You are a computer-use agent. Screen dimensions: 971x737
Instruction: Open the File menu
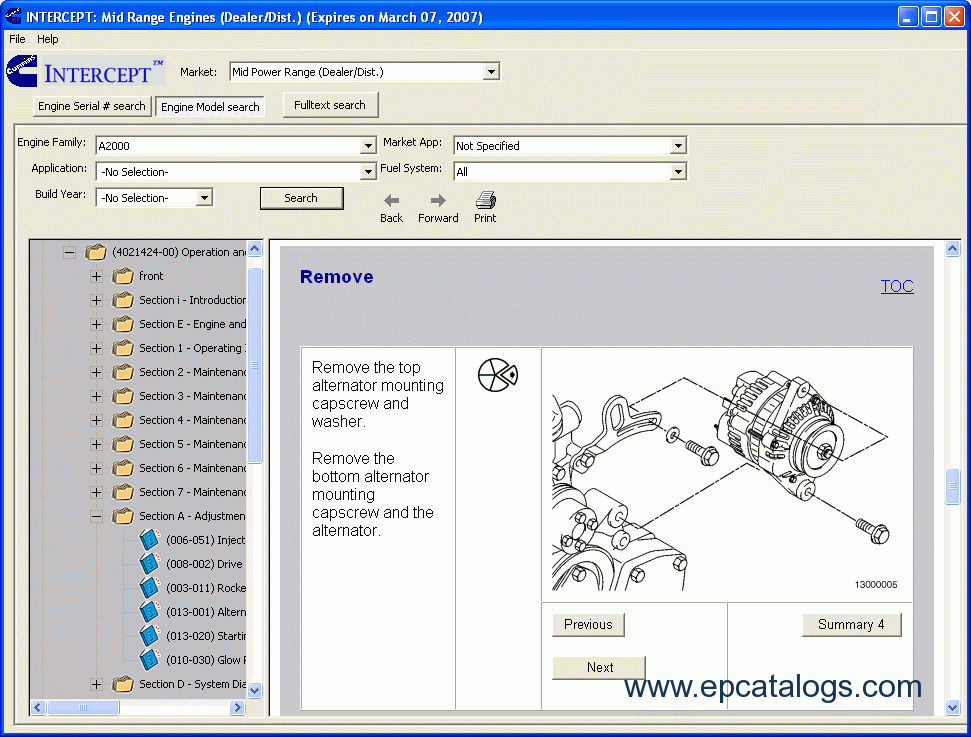(x=17, y=39)
